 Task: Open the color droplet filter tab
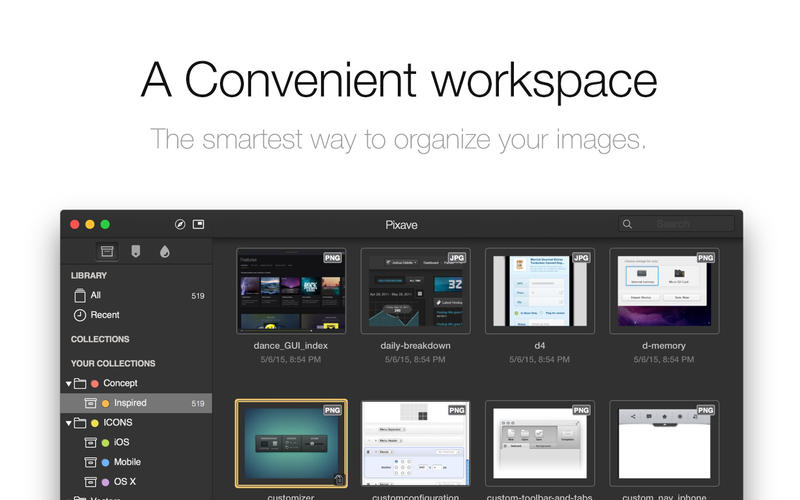coord(164,251)
